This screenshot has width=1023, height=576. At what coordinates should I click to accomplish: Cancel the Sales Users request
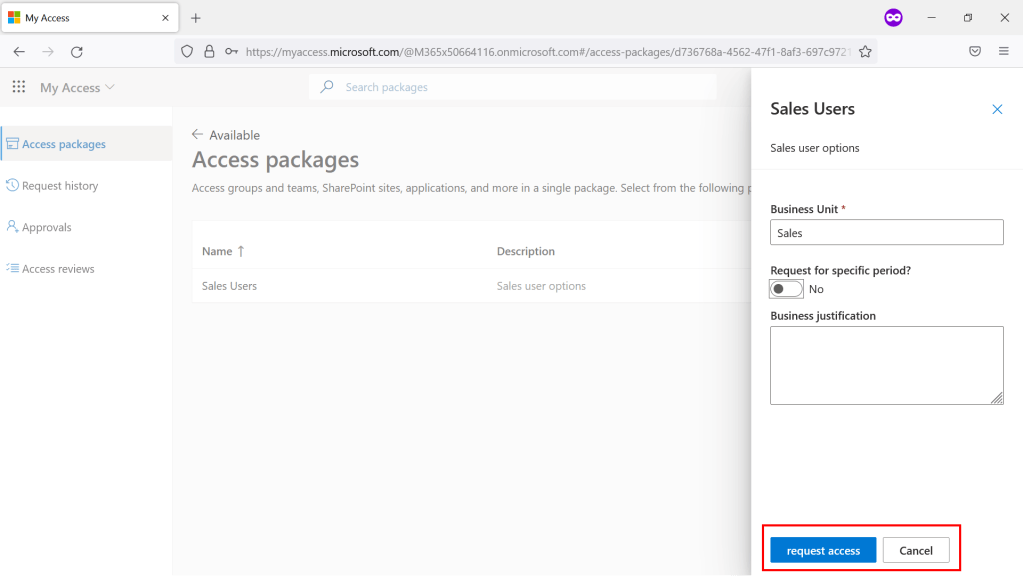pyautogui.click(x=916, y=549)
